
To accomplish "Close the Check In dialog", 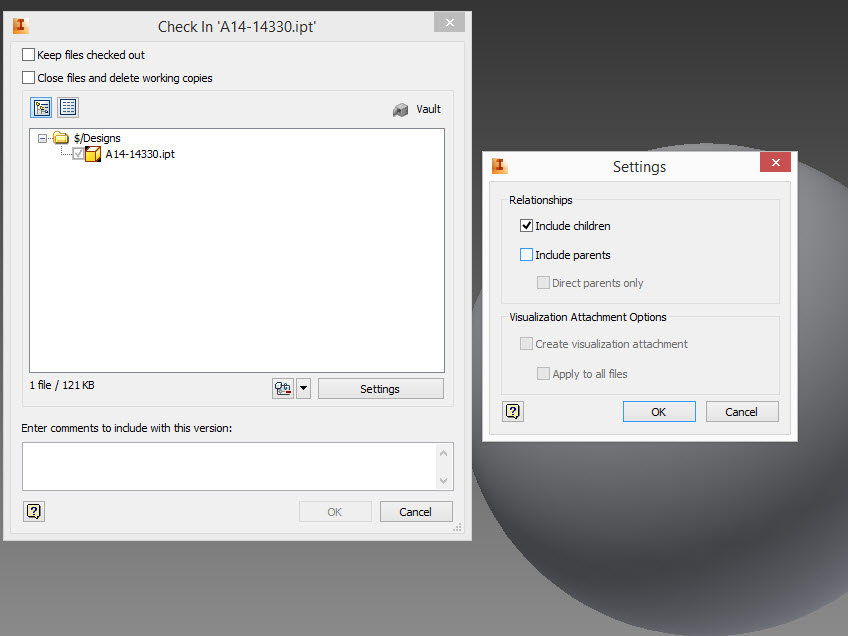I will [449, 22].
